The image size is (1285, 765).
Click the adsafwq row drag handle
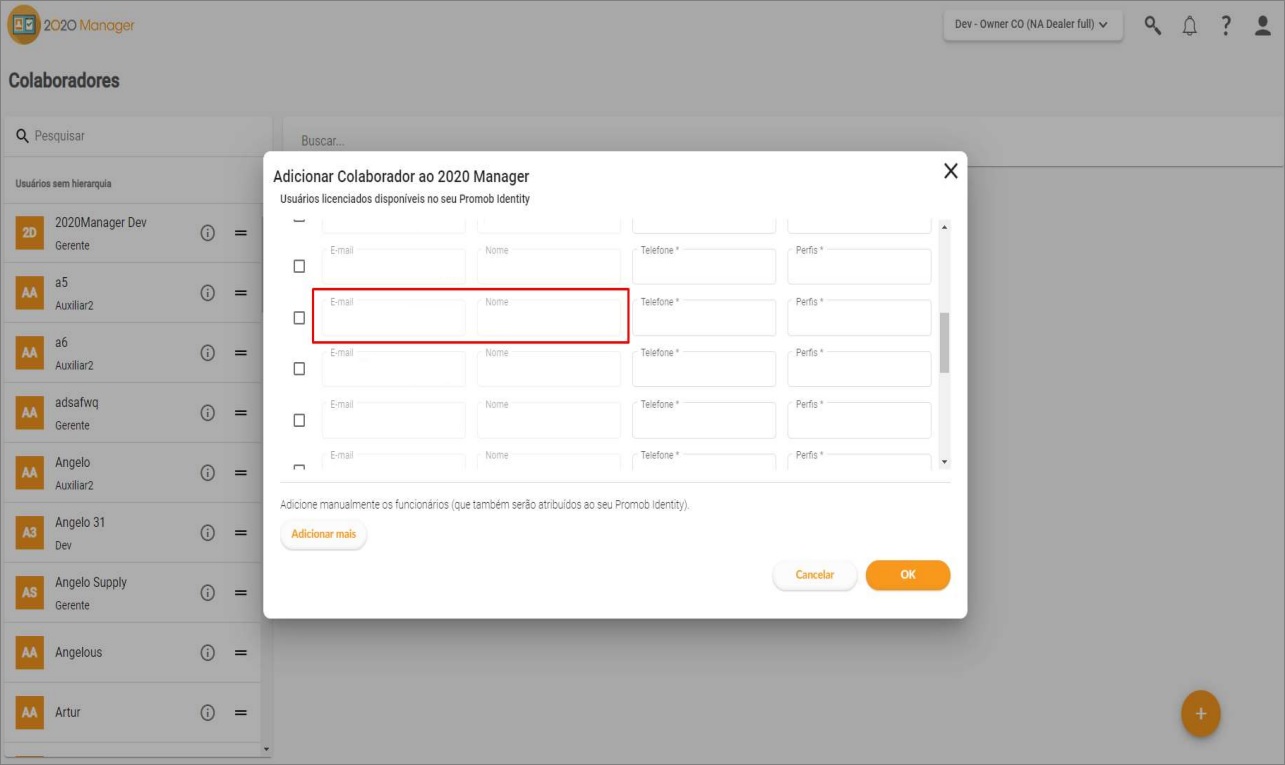[x=241, y=413]
